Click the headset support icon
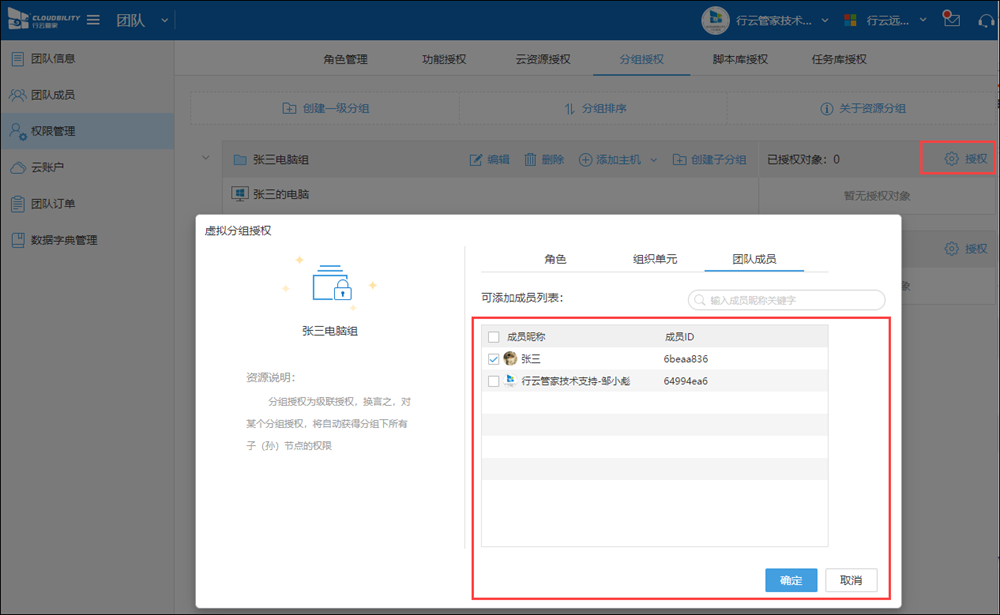Image resolution: width=1000 pixels, height=615 pixels. pyautogui.click(x=986, y=21)
